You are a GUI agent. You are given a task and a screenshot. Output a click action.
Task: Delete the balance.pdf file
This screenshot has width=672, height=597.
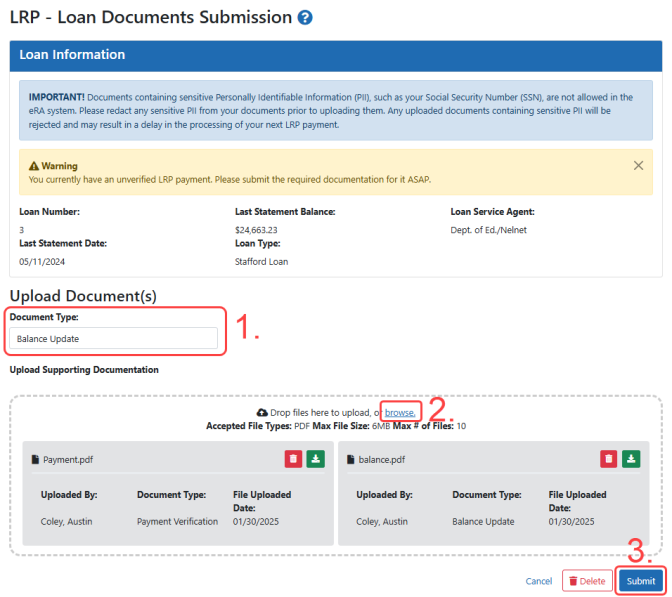pos(609,459)
